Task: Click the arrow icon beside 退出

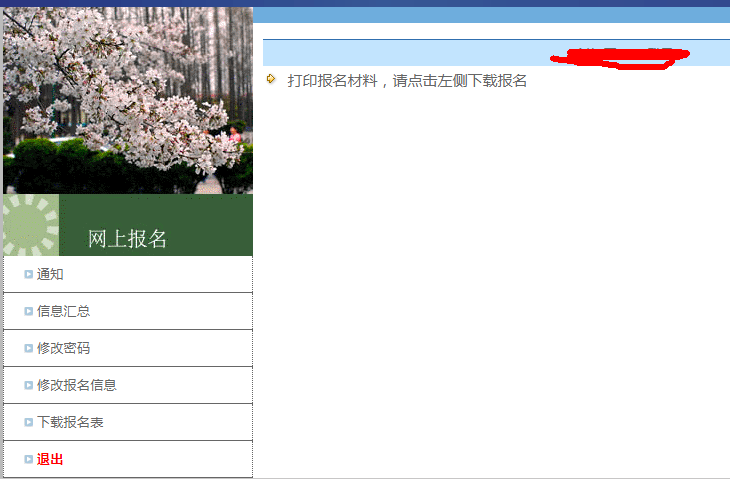Action: point(29,459)
